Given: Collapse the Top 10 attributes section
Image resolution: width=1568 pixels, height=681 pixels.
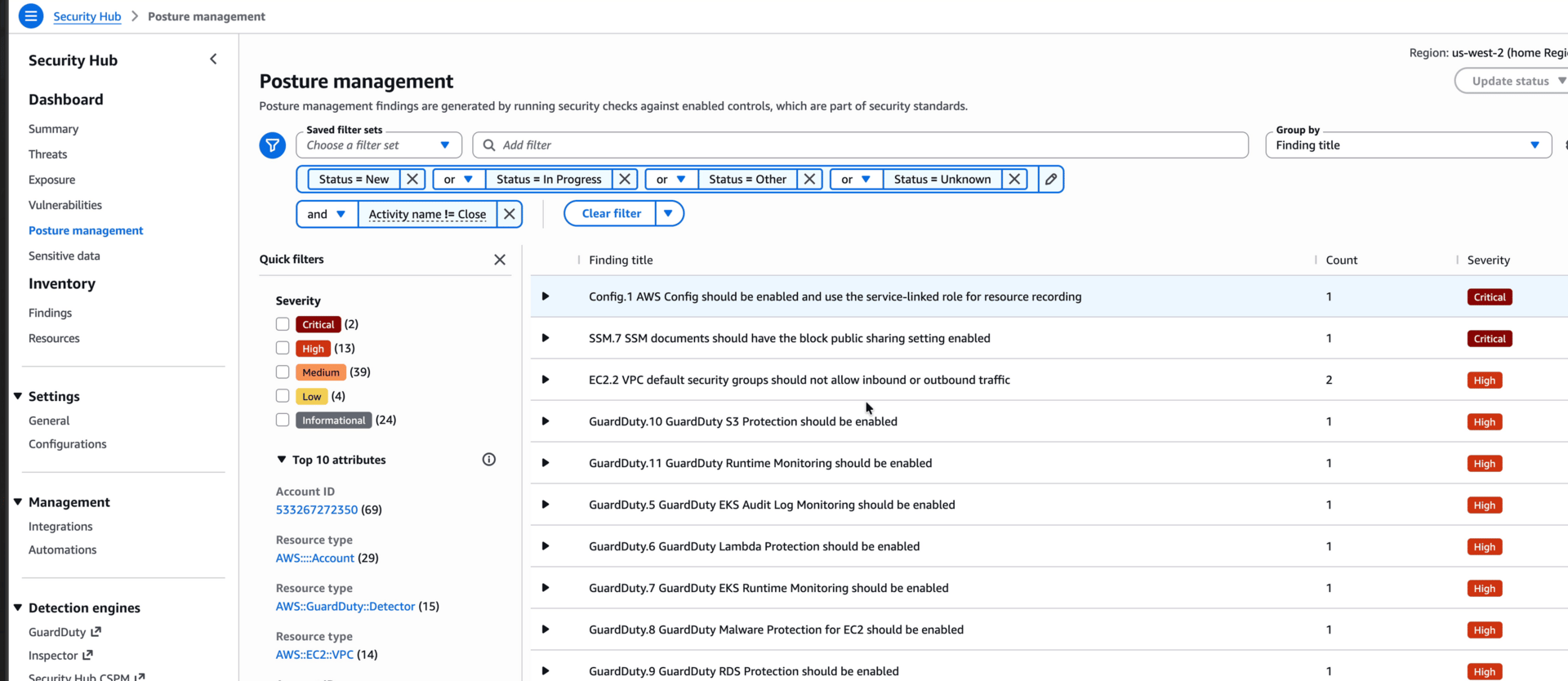Looking at the screenshot, I should pyautogui.click(x=282, y=460).
